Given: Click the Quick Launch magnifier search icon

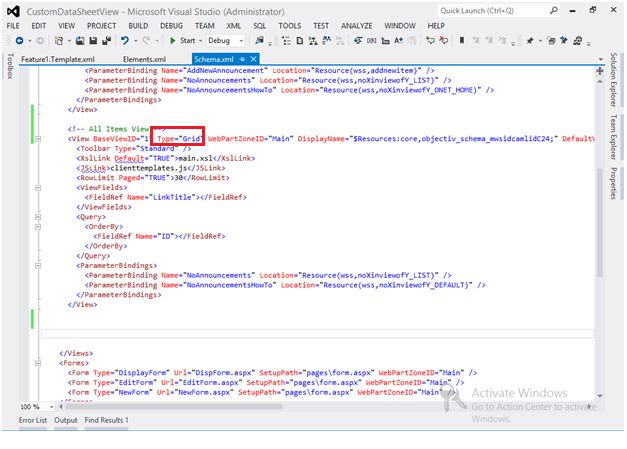Looking at the screenshot, I should click(553, 10).
